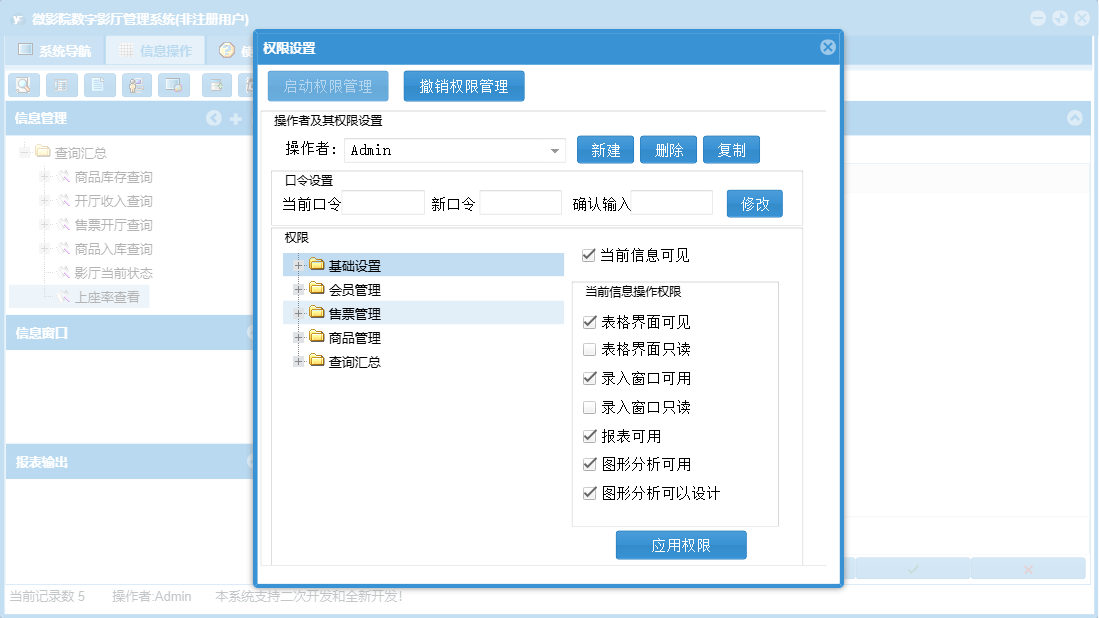Switch to the 信息操作 tab

pyautogui.click(x=156, y=50)
